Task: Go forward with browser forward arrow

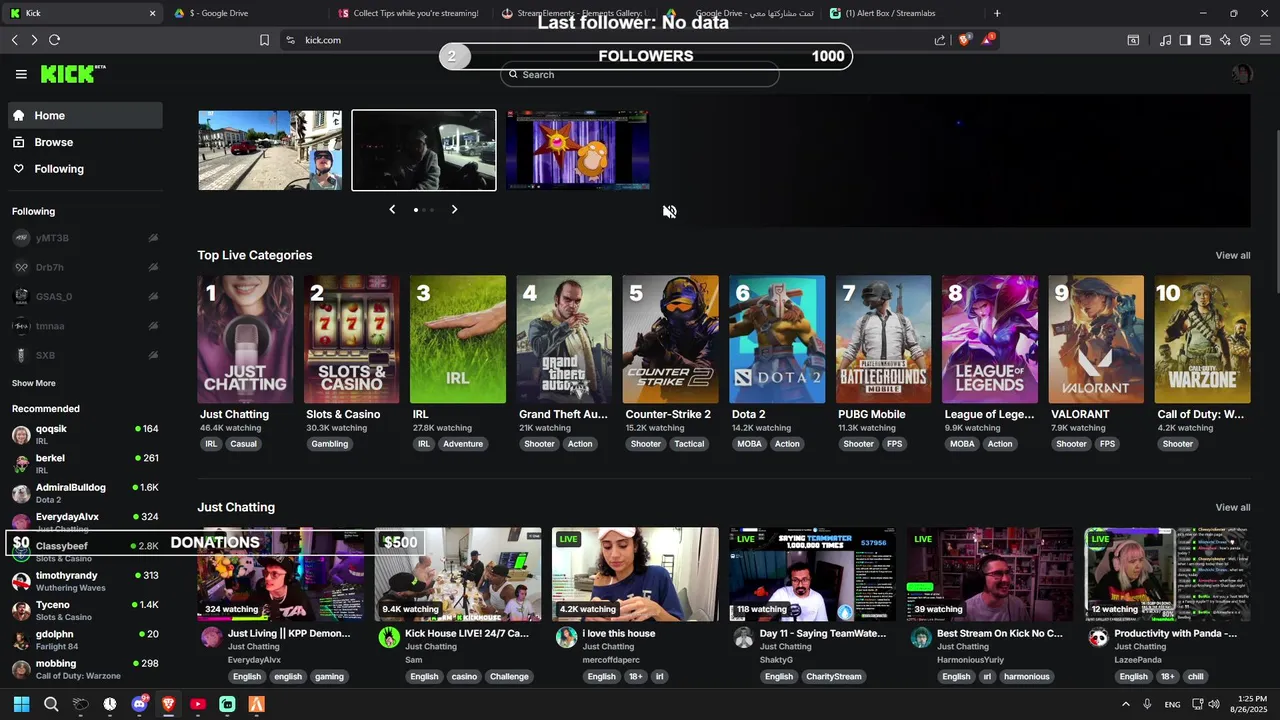Action: 34,40
